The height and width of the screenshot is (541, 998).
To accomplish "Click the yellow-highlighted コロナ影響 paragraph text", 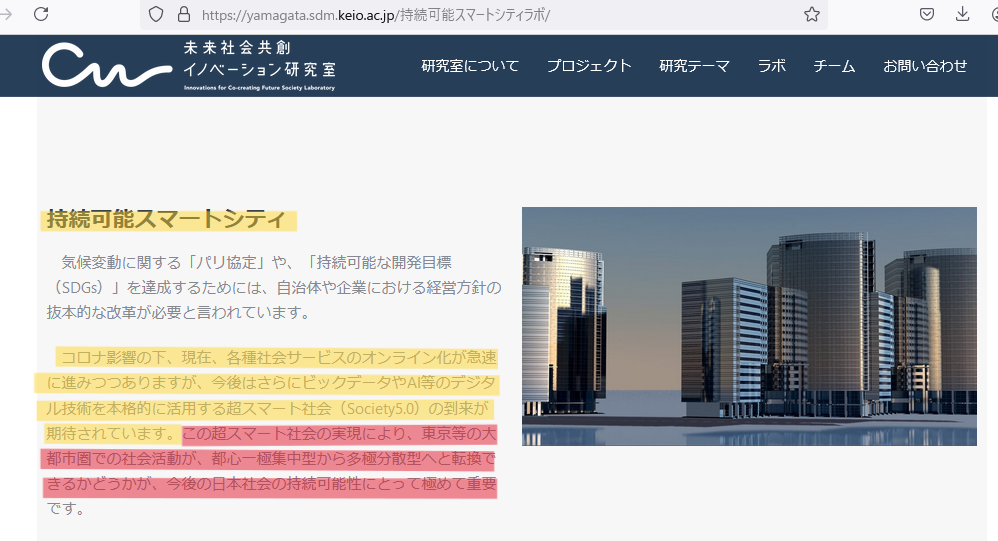I will tap(270, 384).
